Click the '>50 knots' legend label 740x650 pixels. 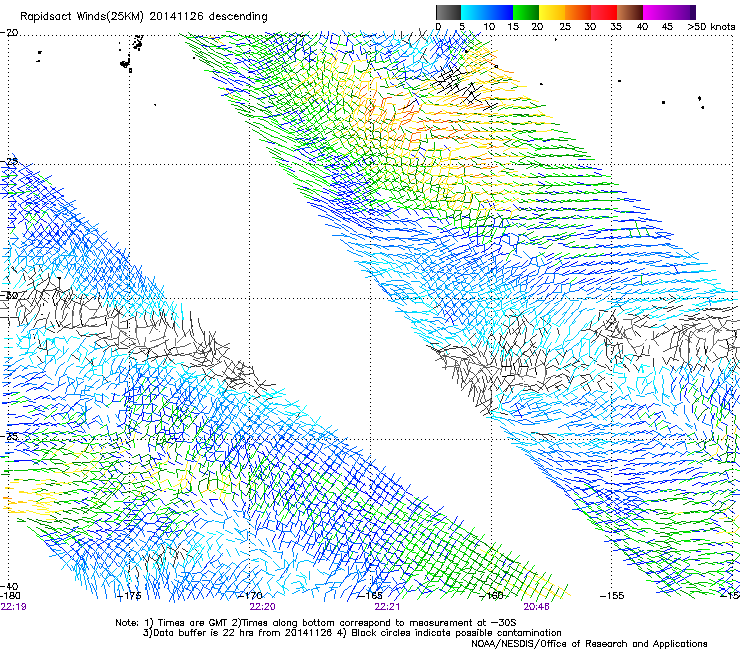pyautogui.click(x=712, y=27)
